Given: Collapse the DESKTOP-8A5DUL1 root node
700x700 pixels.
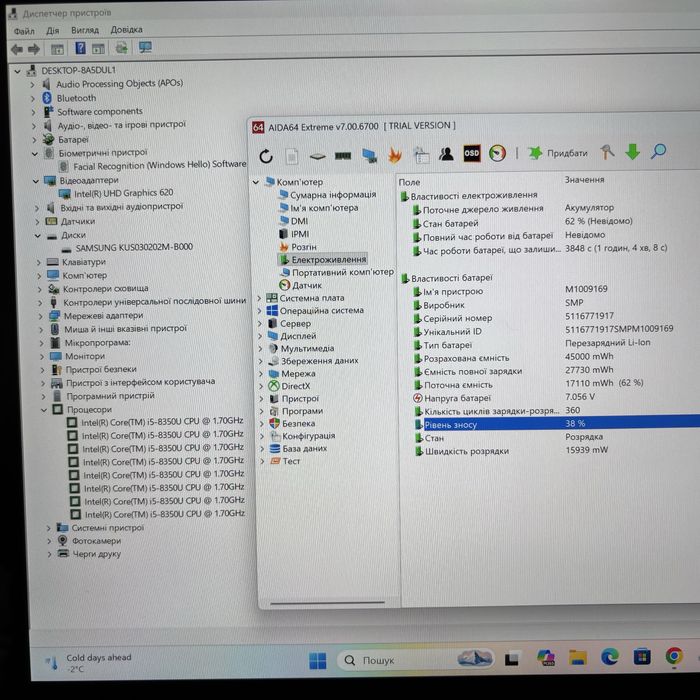Looking at the screenshot, I should point(17,71).
